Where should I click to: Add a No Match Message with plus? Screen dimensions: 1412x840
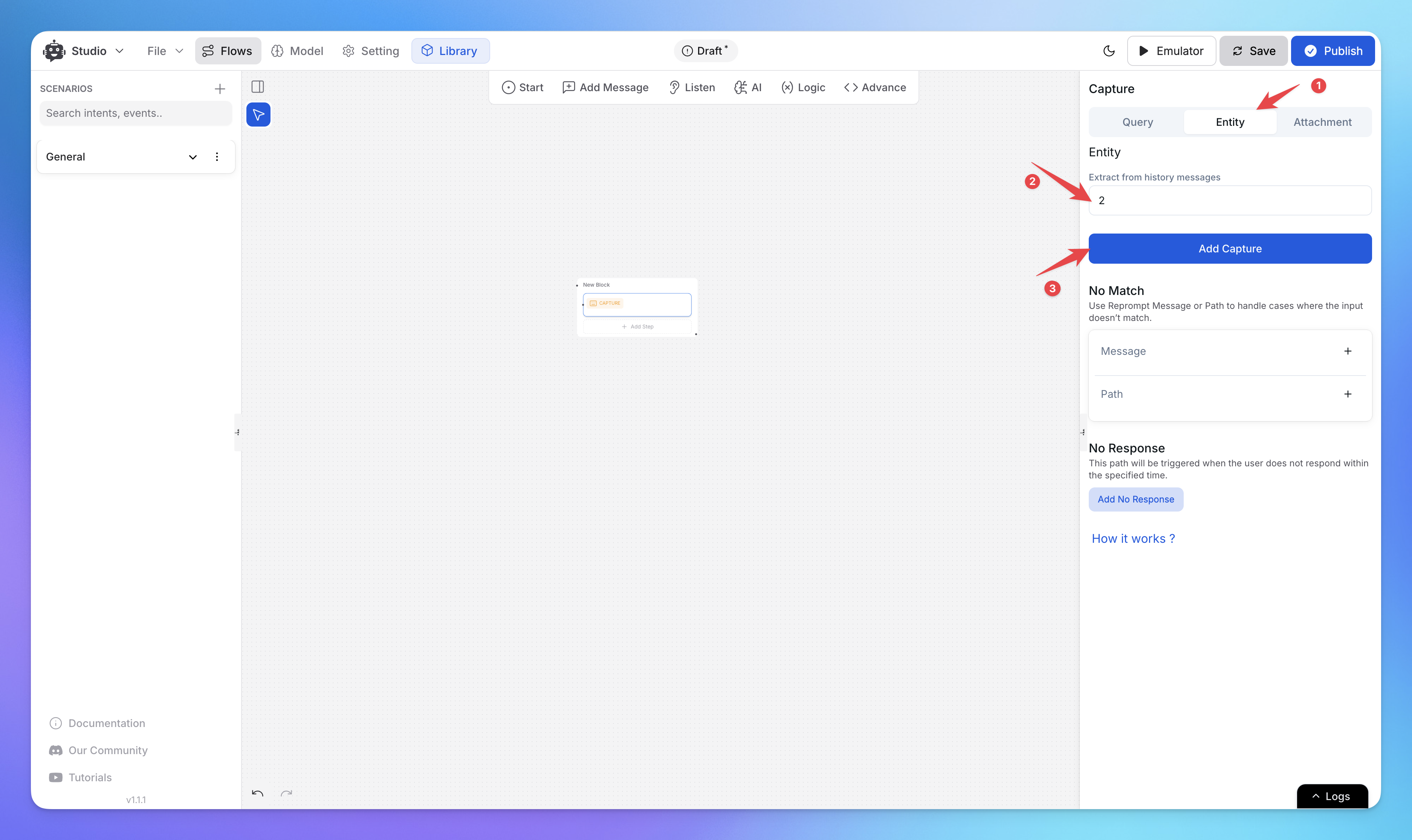(1348, 351)
